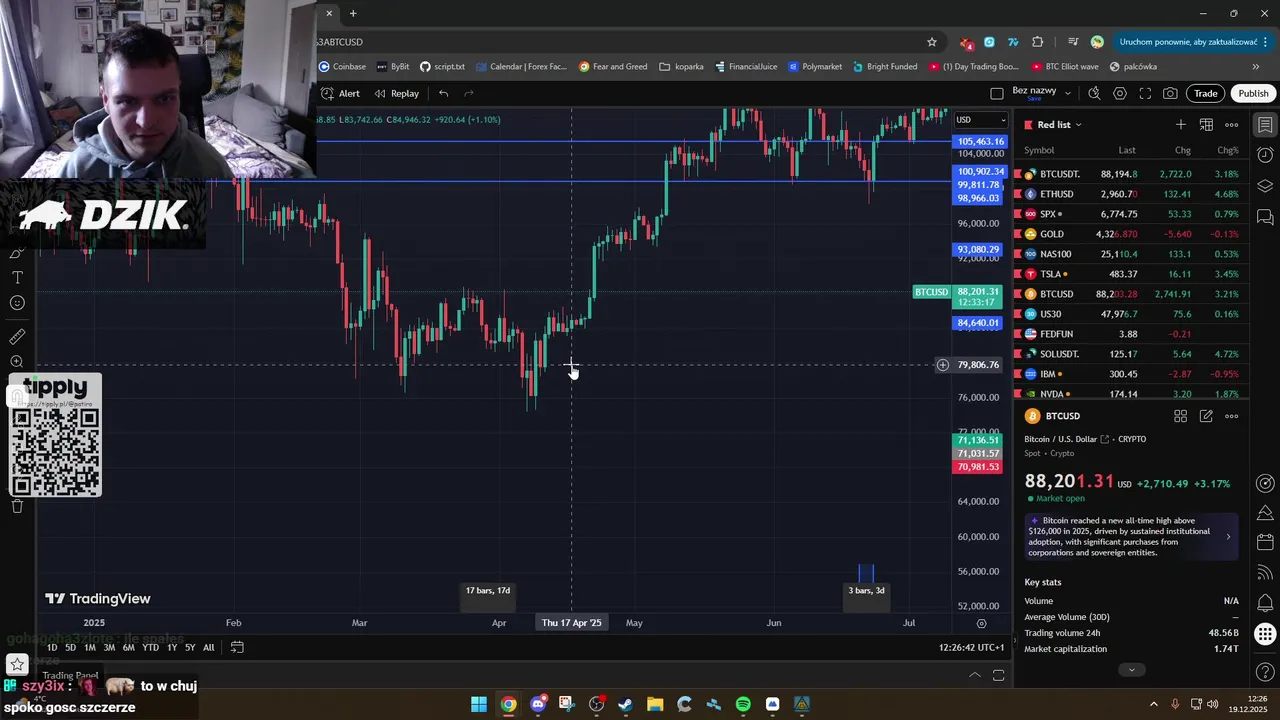
Task: Maximize the bottom panel toggle
Action: [x=998, y=675]
